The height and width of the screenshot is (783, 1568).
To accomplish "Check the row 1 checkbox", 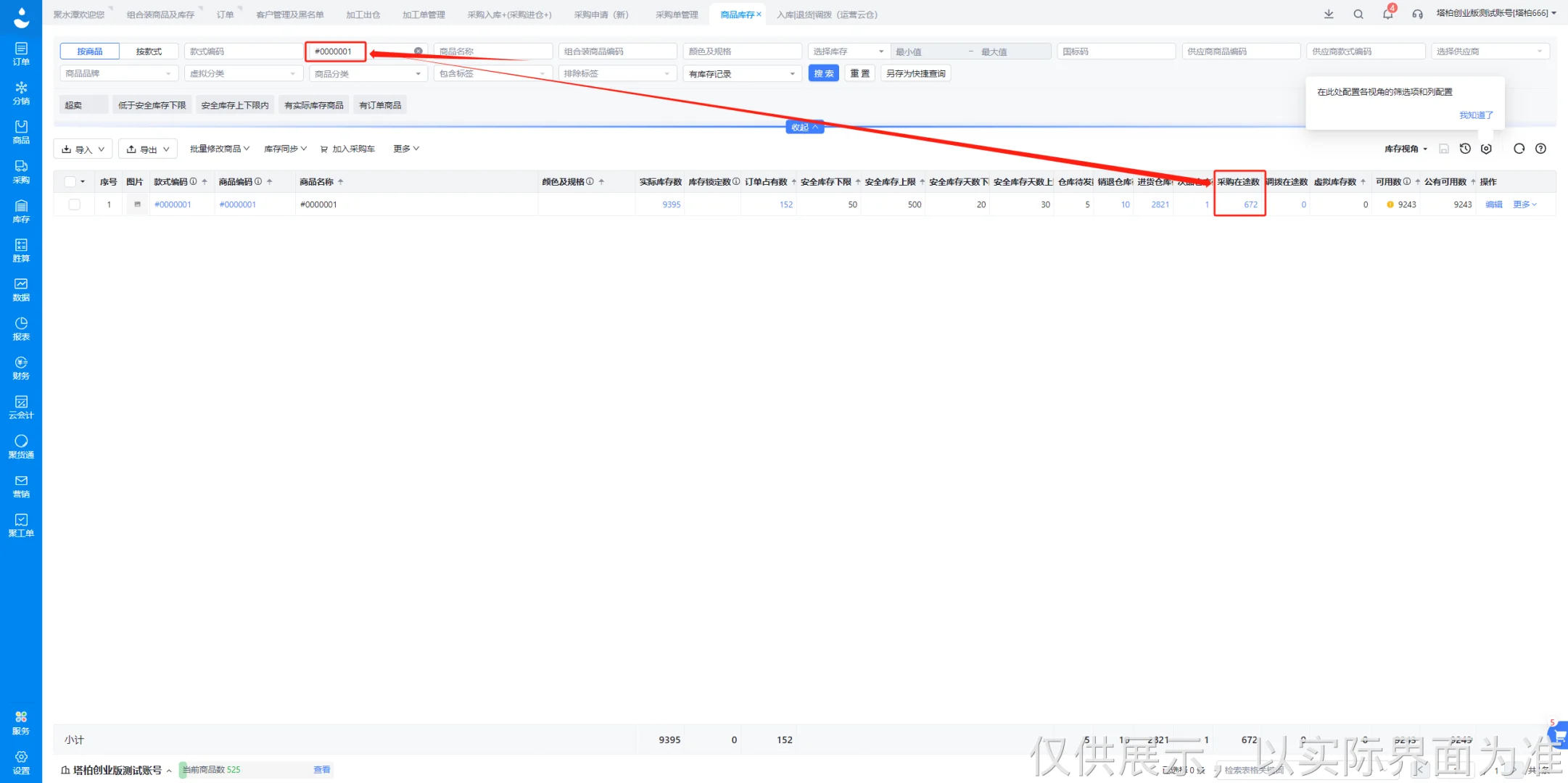I will click(x=74, y=204).
